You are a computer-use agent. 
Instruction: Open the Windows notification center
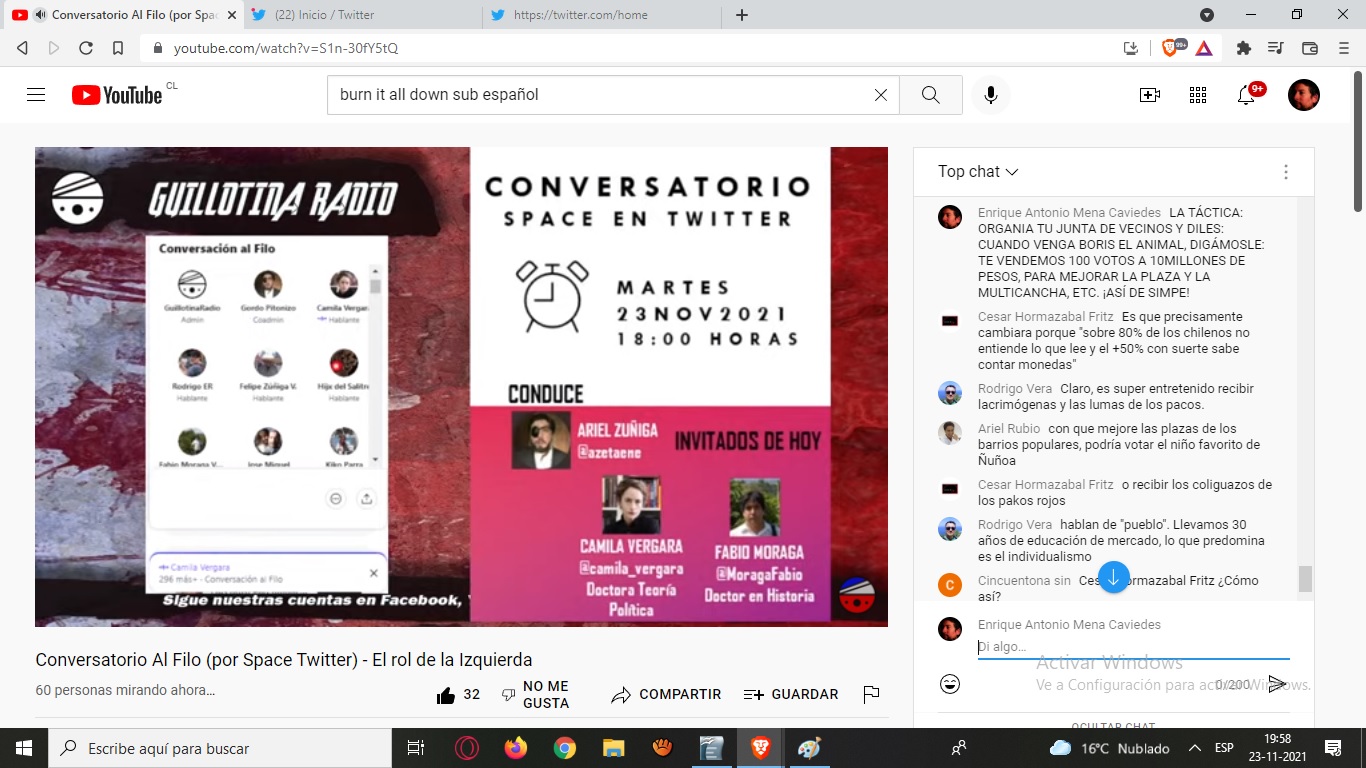tap(1333, 748)
